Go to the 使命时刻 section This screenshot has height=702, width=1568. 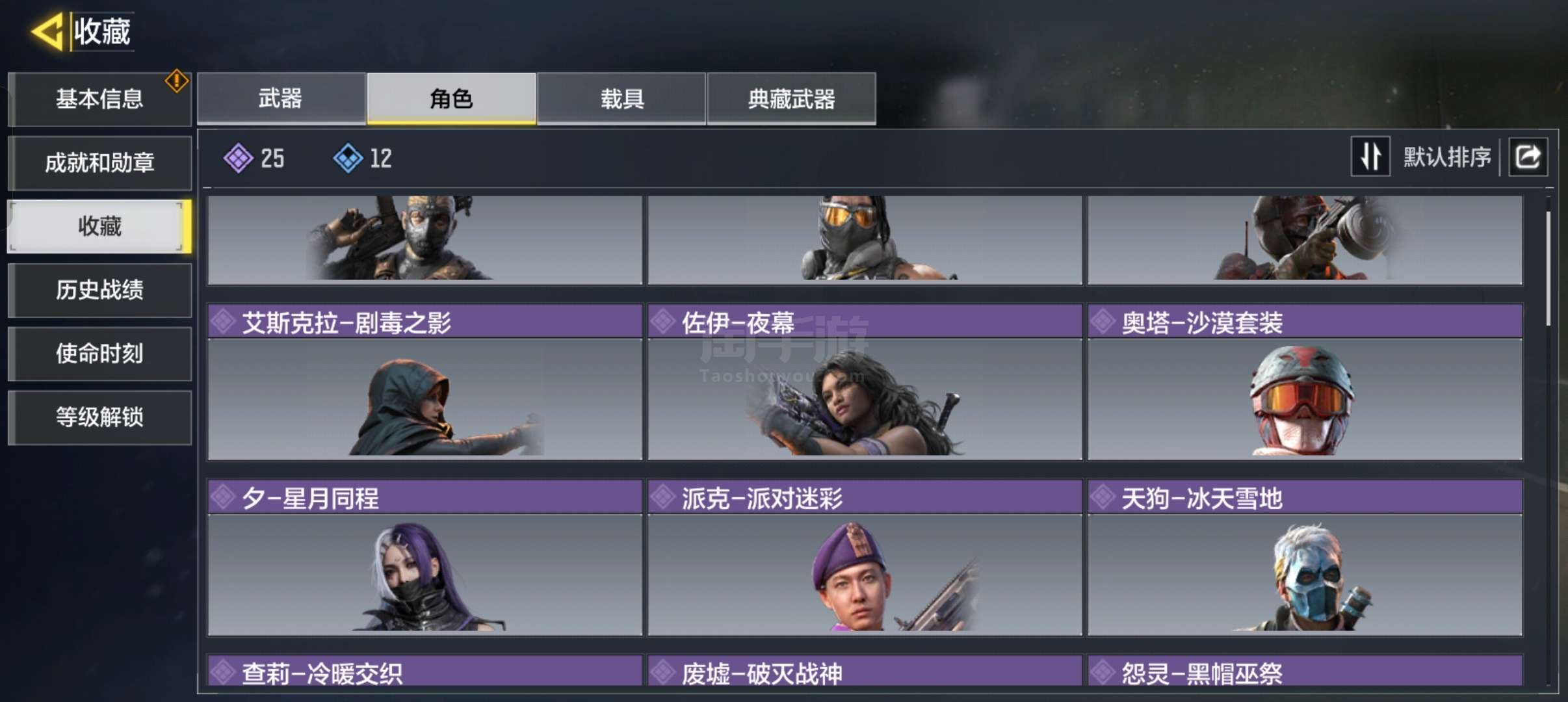[99, 354]
